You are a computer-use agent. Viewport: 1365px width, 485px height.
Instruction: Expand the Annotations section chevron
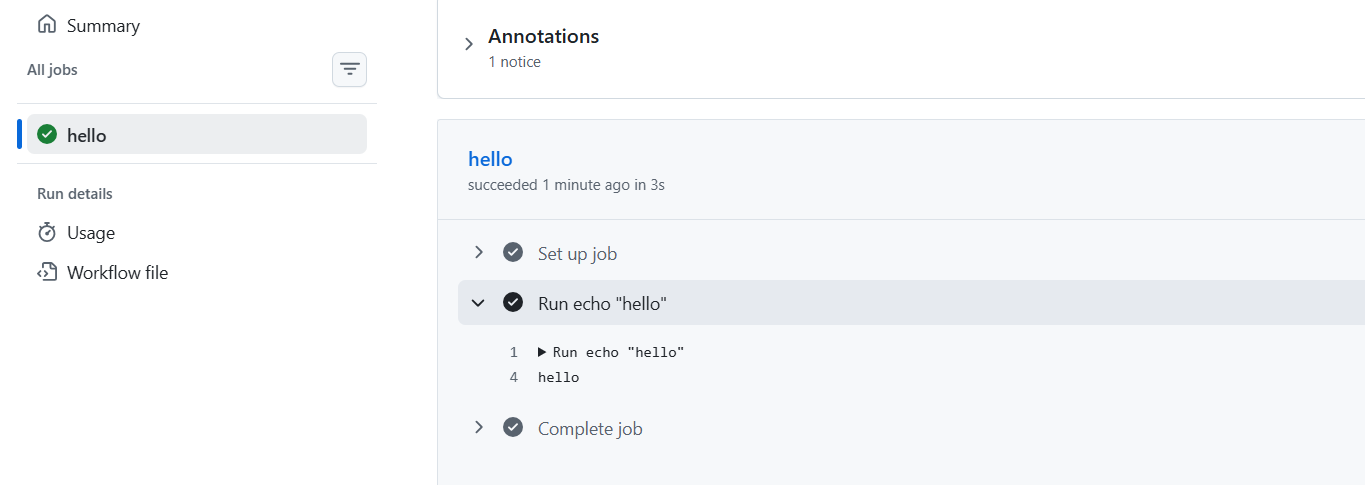[469, 45]
